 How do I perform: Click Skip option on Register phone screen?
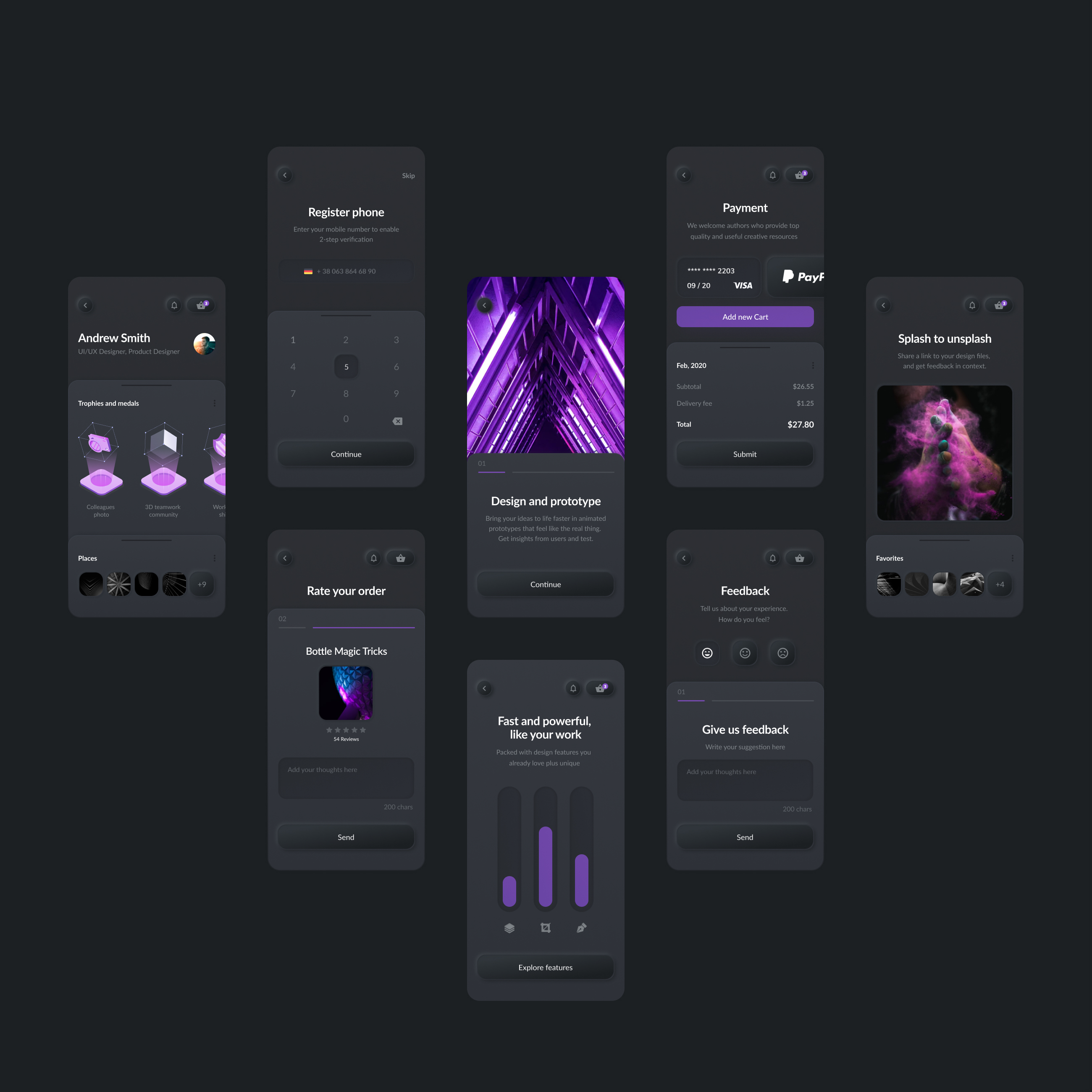[x=407, y=176]
